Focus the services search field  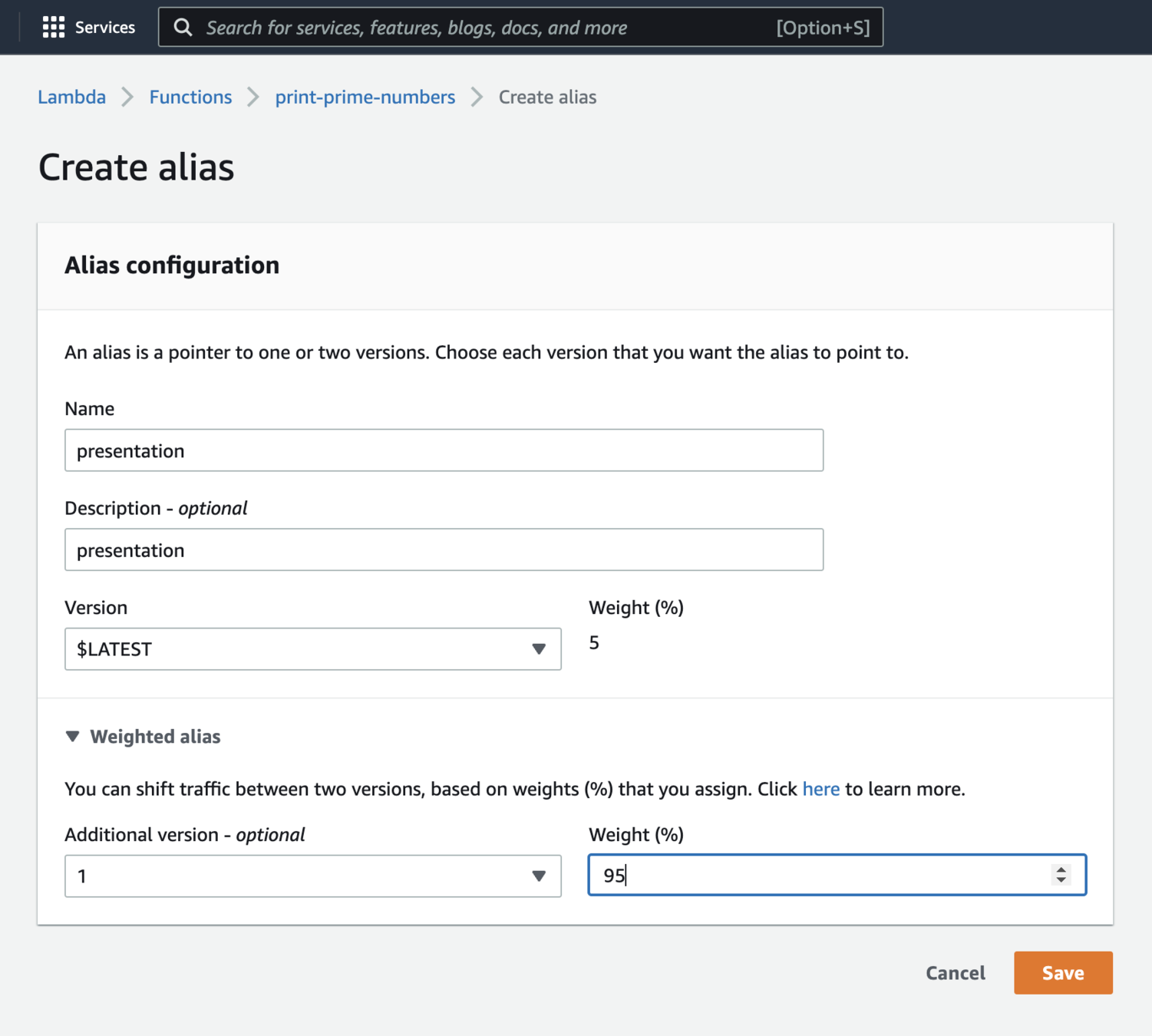[520, 28]
